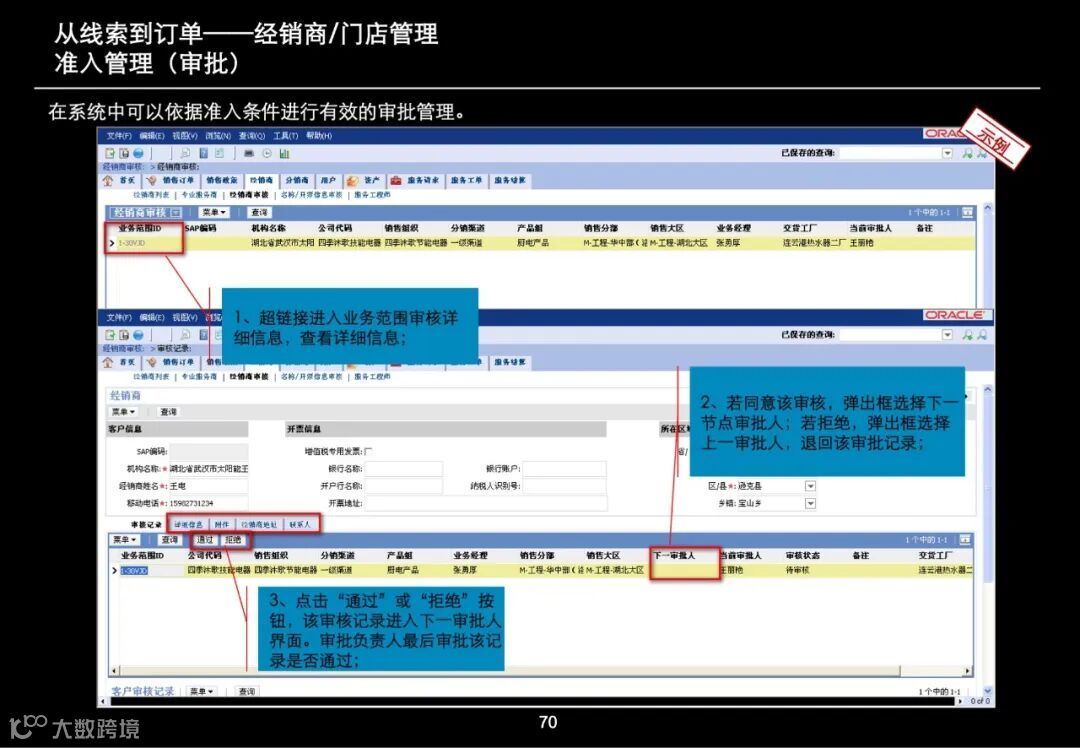Click the 通过 approve button
This screenshot has height=748, width=1080.
tap(205, 540)
